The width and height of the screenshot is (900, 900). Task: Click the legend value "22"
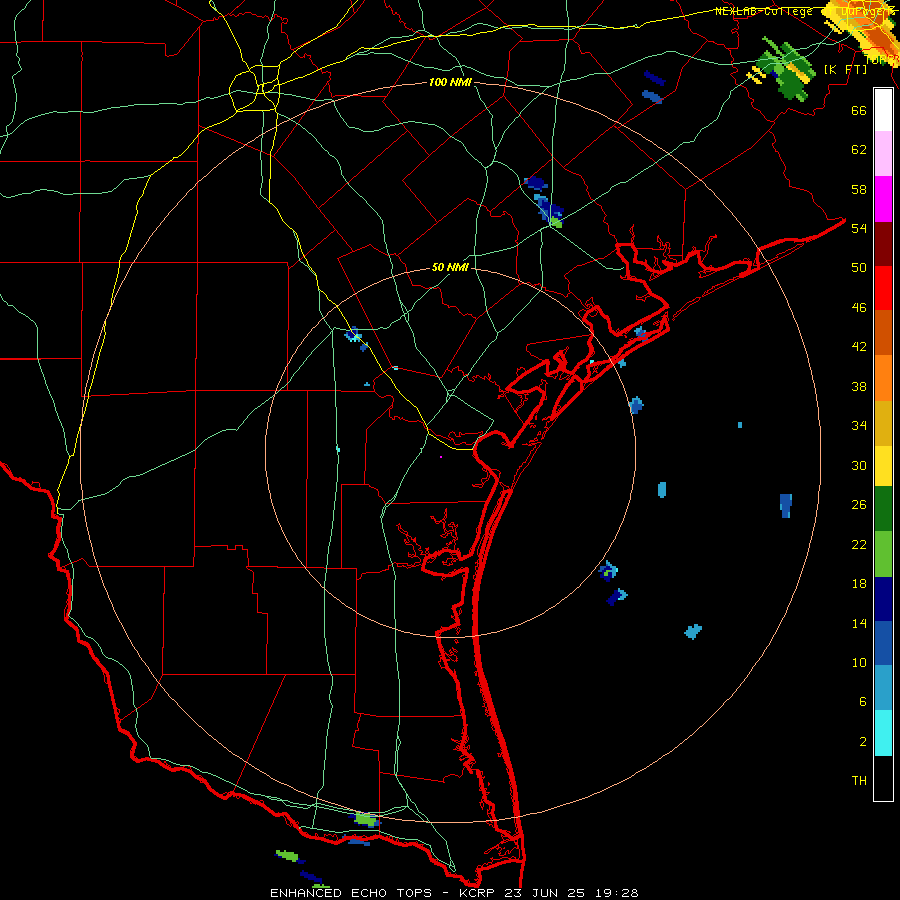click(x=859, y=544)
